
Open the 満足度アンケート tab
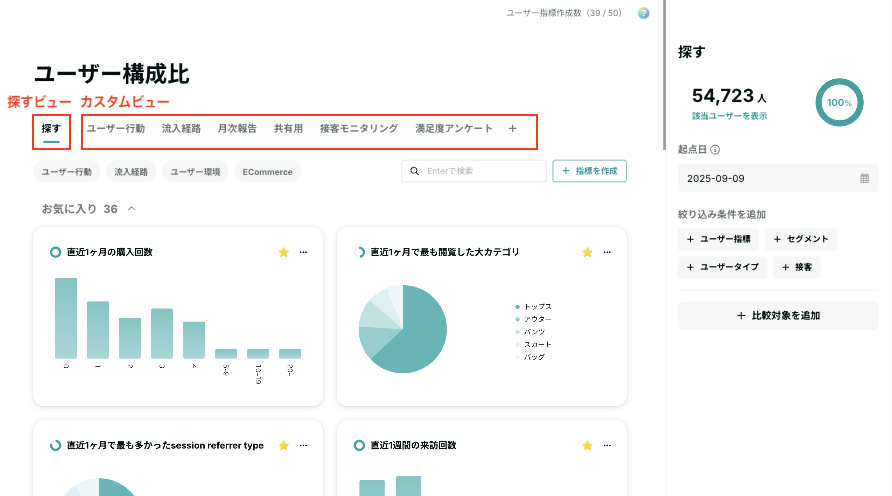click(454, 129)
